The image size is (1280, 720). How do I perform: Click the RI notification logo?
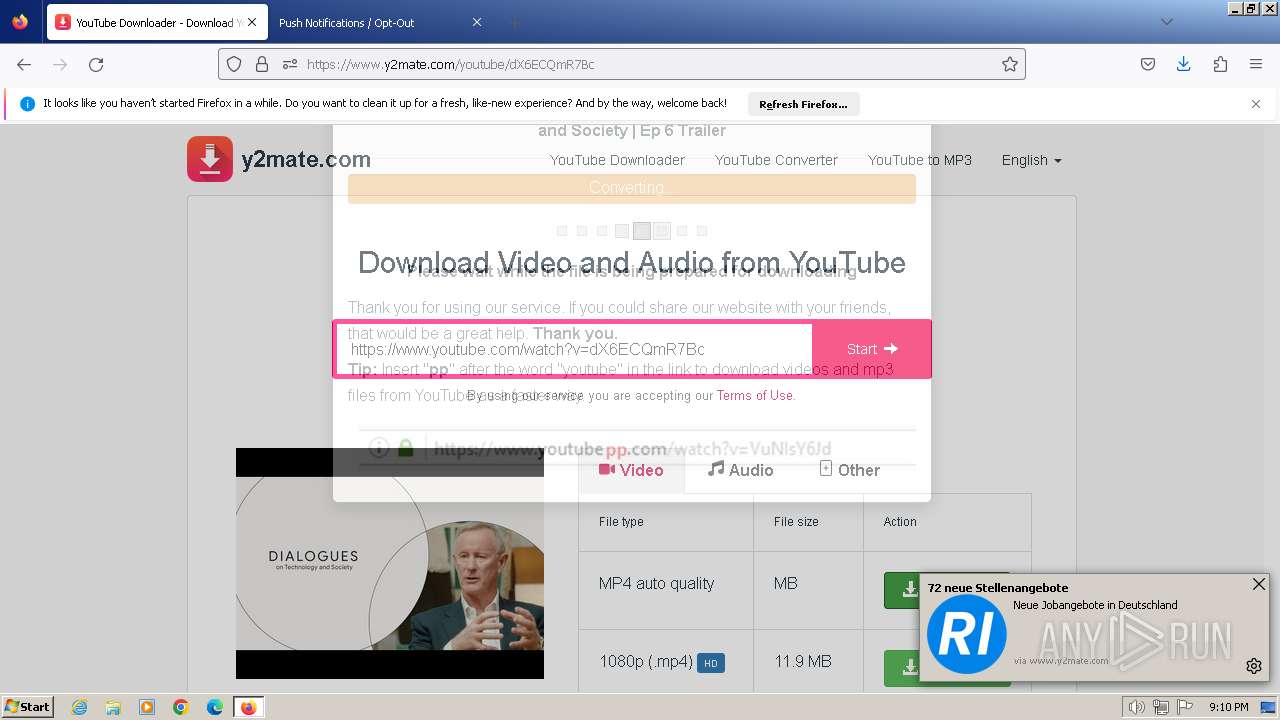tap(966, 634)
